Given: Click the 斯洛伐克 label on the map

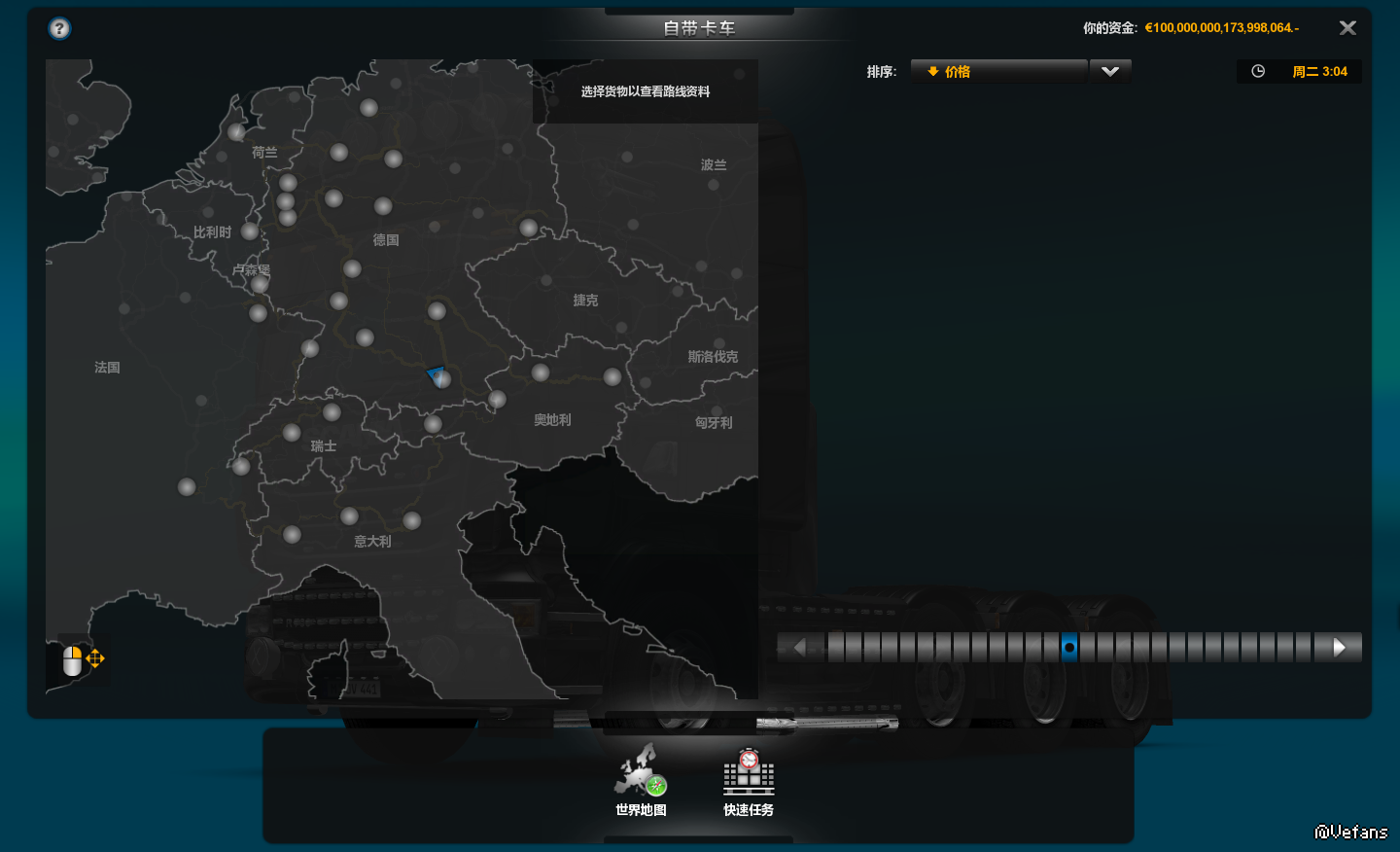Looking at the screenshot, I should 713,357.
